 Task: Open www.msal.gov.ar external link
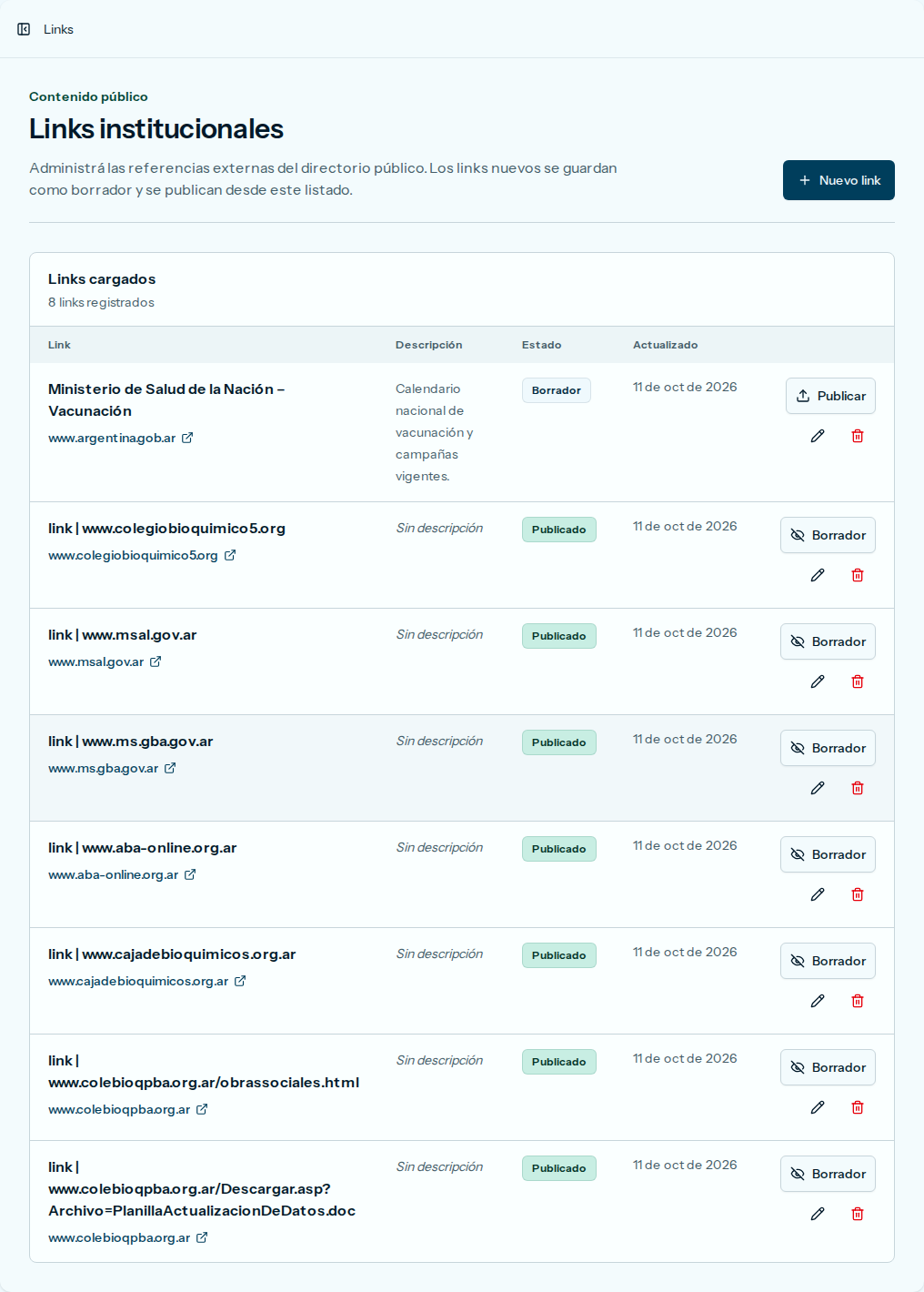pos(105,661)
